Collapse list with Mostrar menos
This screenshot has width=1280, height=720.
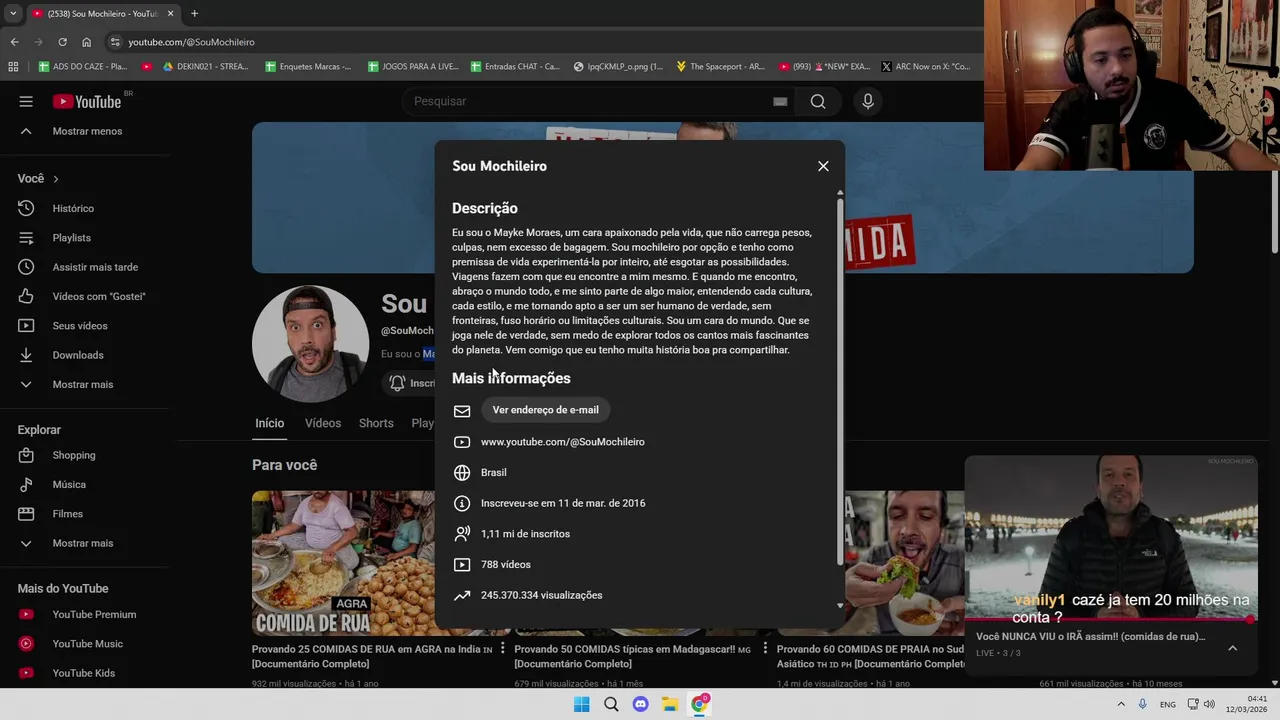(85, 131)
